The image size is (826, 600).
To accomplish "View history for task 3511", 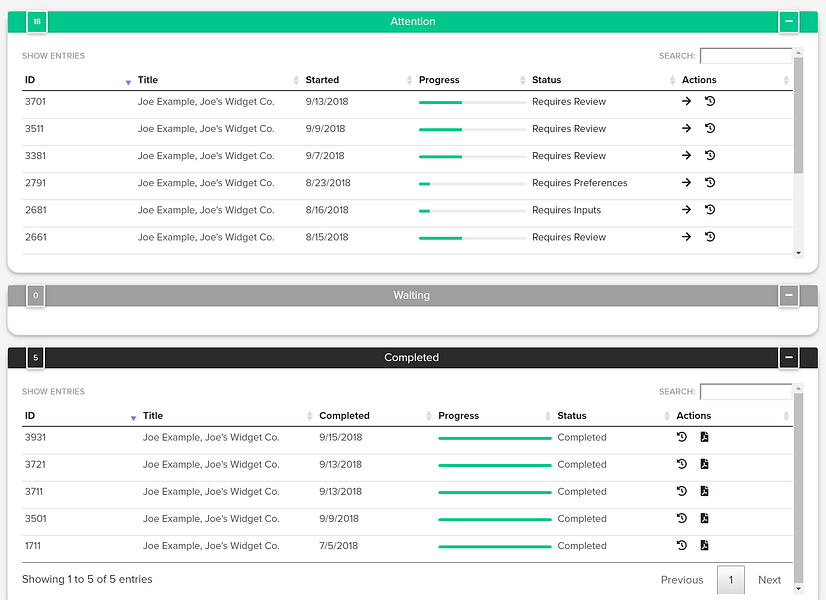I will pyautogui.click(x=710, y=128).
